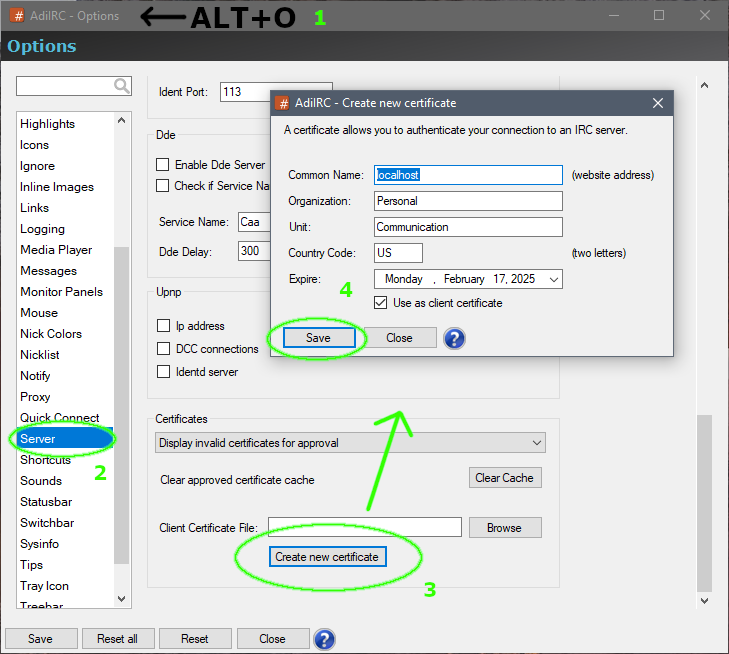Open Sysinfo options
The image size is (729, 654).
tap(40, 543)
